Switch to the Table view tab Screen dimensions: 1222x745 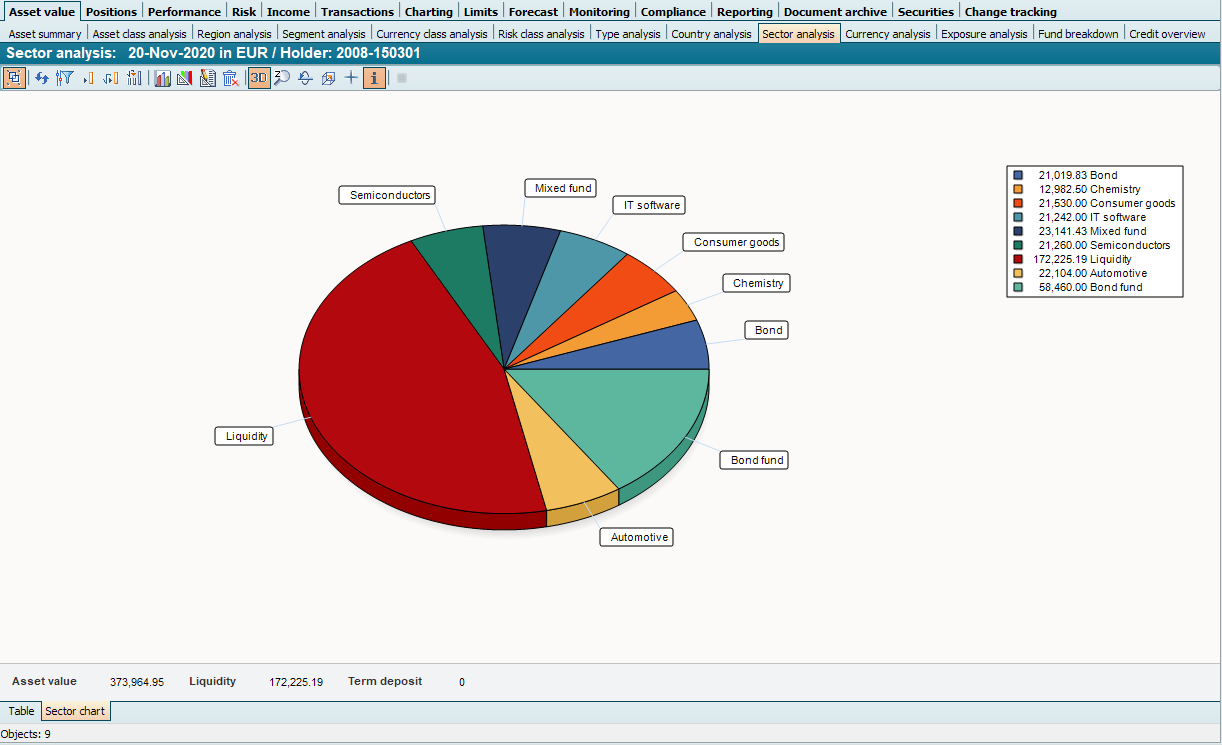coord(21,711)
